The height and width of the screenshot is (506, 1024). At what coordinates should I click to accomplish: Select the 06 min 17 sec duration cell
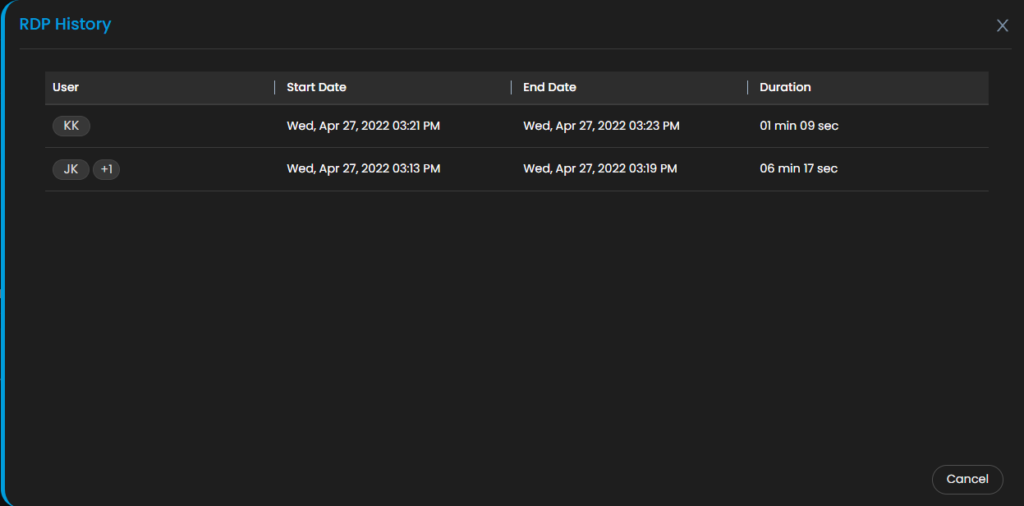click(x=798, y=168)
